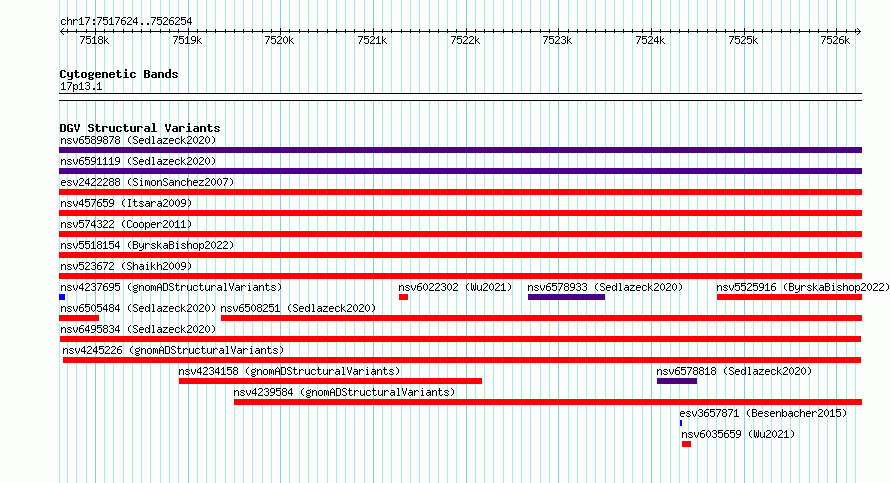Viewport: 890px width, 483px height.
Task: Open nsv4245226 (gnomADStructuralVariants) label
Action: click(x=173, y=350)
